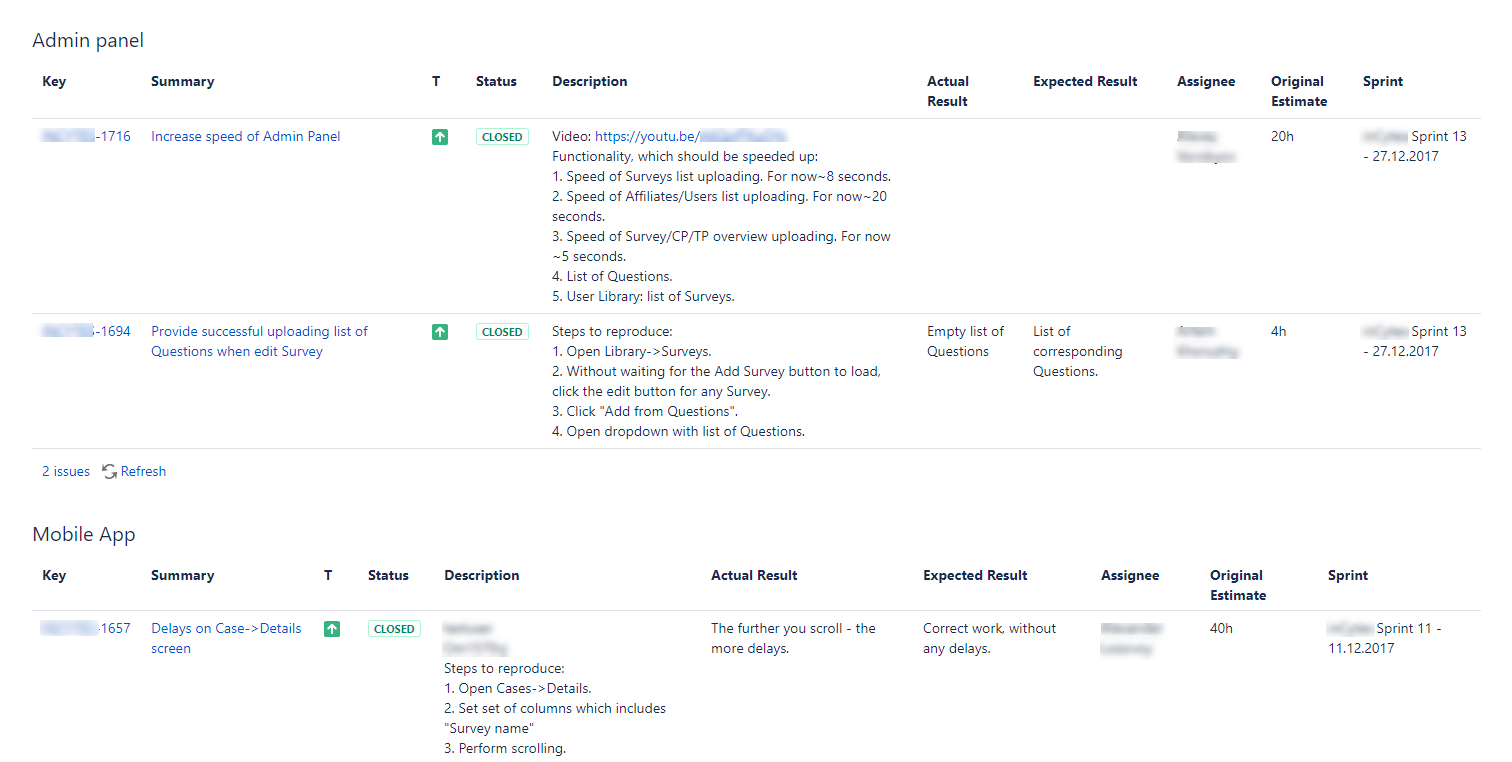Click Mobile App 'Assignee' column header
Screen dimensions: 1512x762
pos(1130,576)
